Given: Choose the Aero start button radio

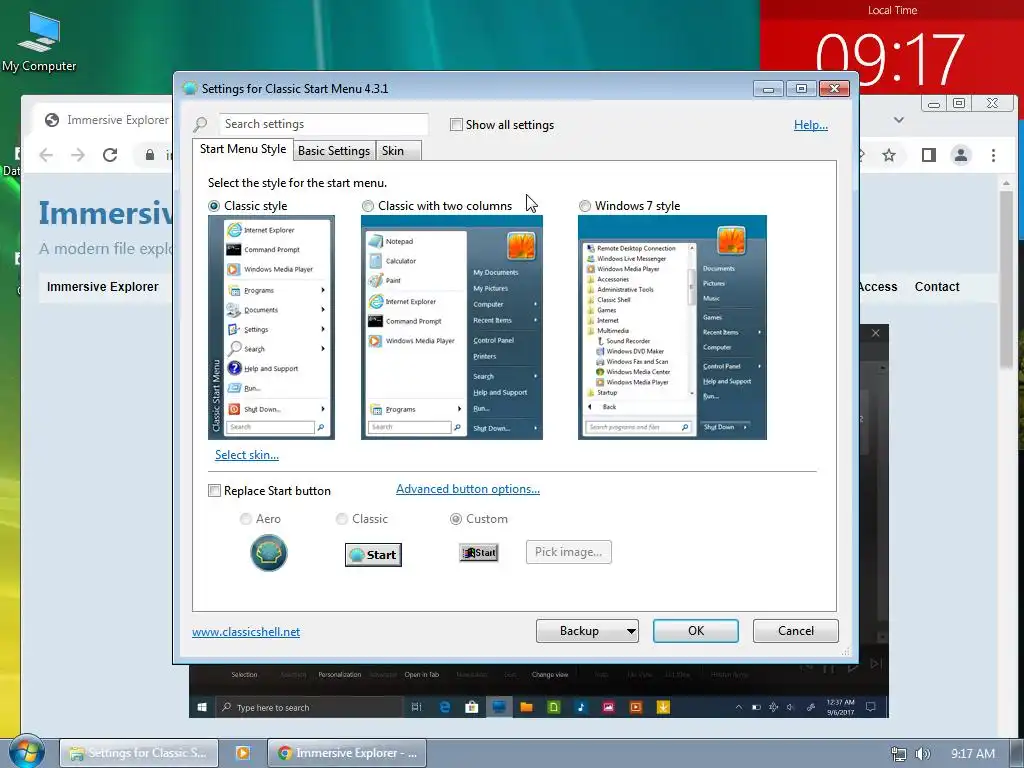Looking at the screenshot, I should [x=246, y=519].
